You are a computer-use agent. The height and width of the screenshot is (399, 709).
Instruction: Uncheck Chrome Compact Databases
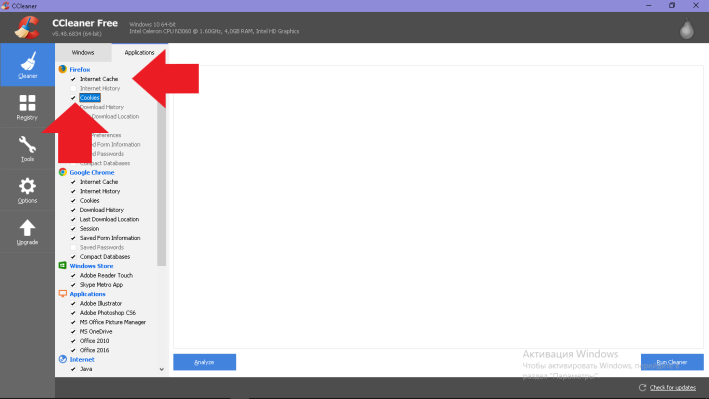point(73,257)
